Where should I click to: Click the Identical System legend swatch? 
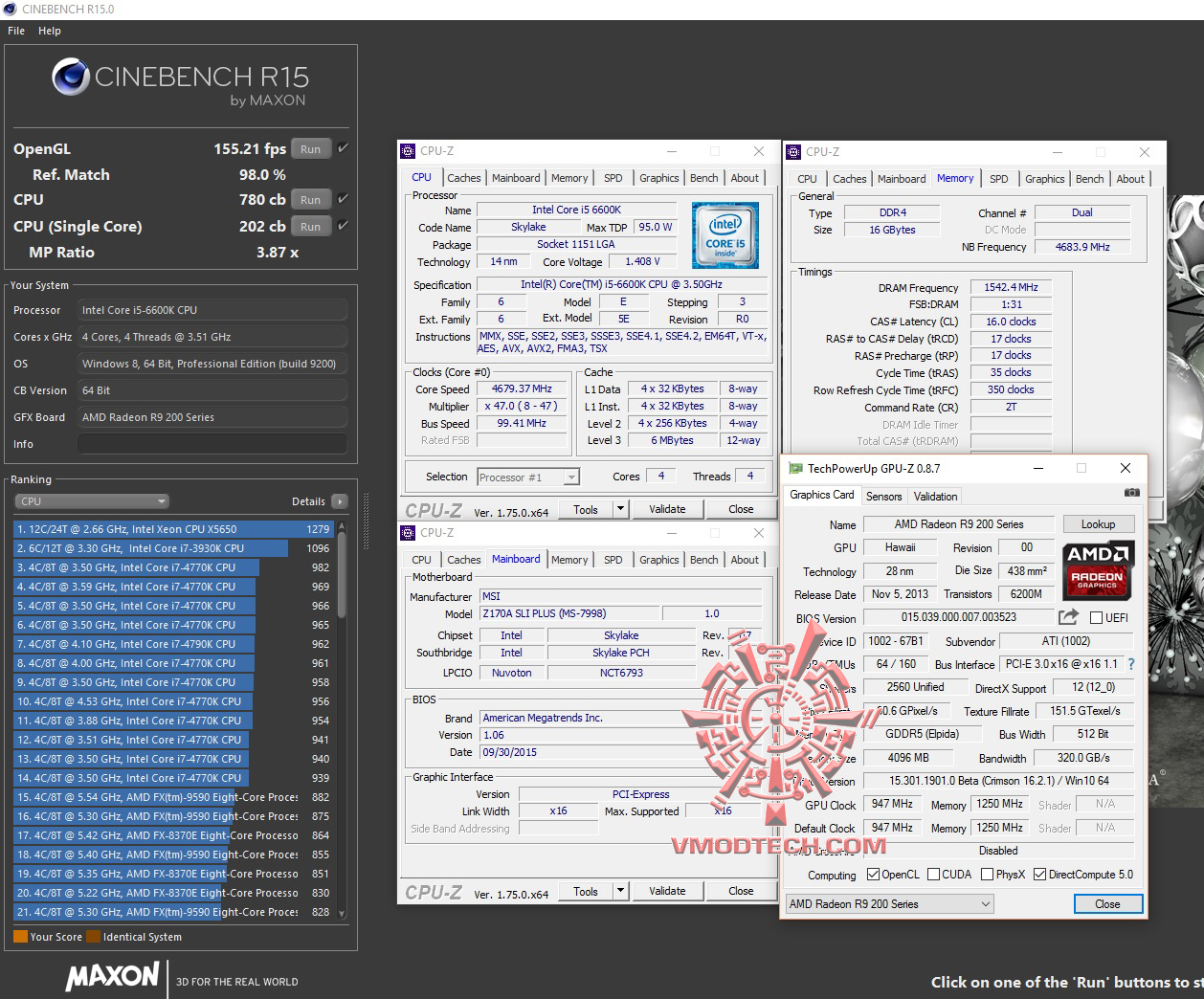(93, 937)
